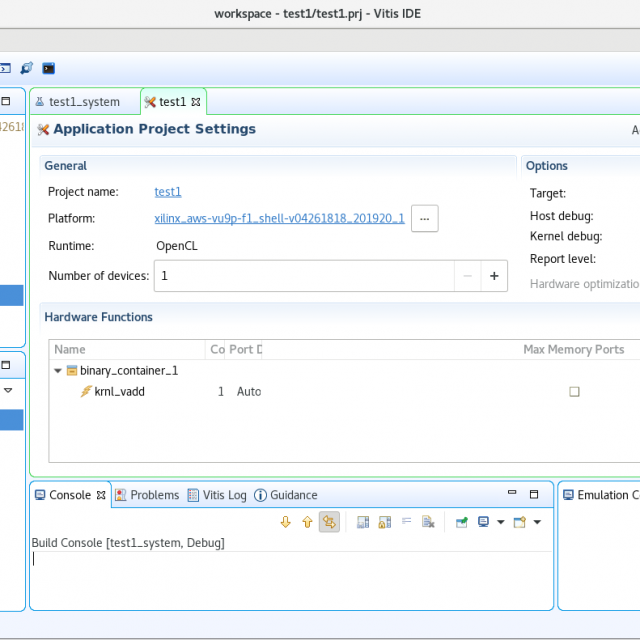
Task: Click the platform browse ellipsis button
Action: pos(424,219)
